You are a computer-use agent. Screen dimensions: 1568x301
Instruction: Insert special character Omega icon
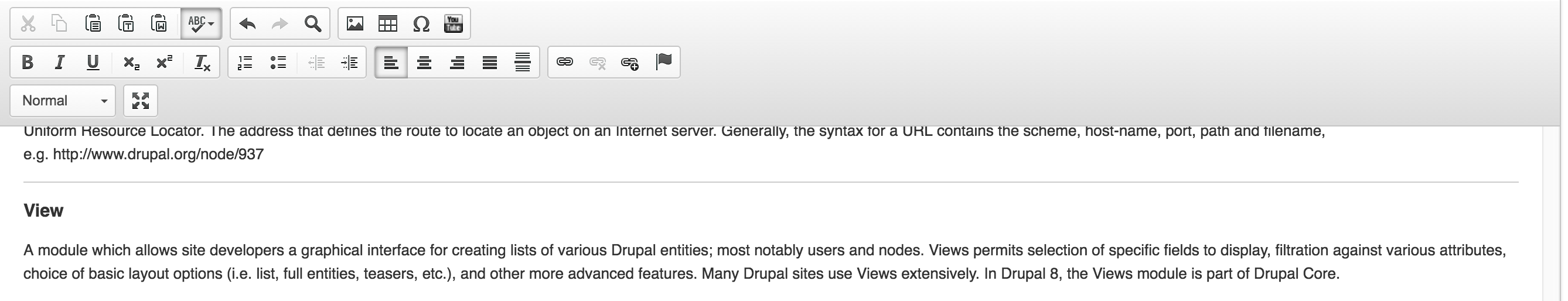pyautogui.click(x=421, y=23)
